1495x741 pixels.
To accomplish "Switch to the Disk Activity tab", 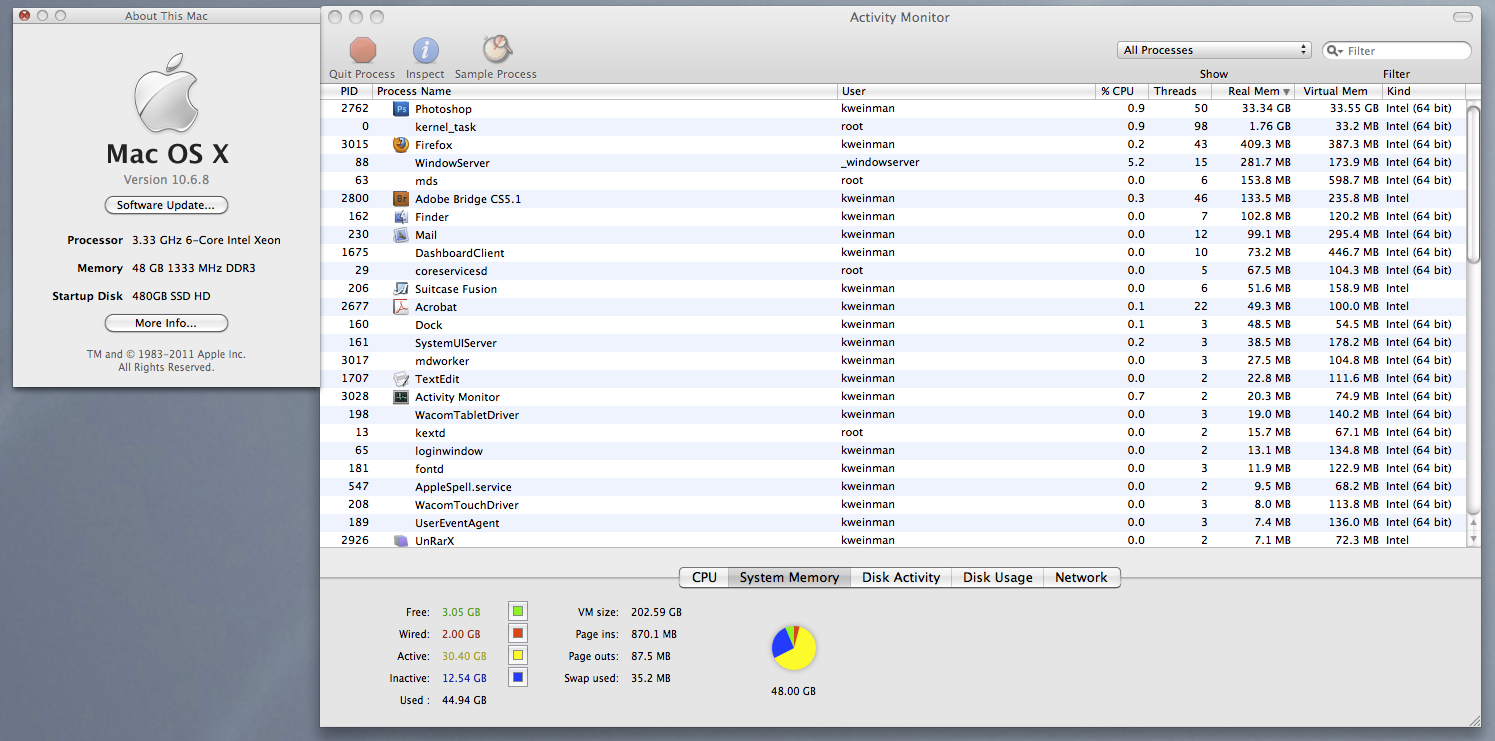I will [901, 577].
